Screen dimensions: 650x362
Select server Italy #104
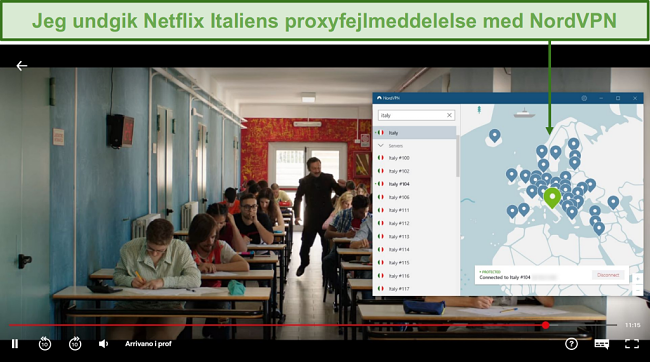(415, 184)
